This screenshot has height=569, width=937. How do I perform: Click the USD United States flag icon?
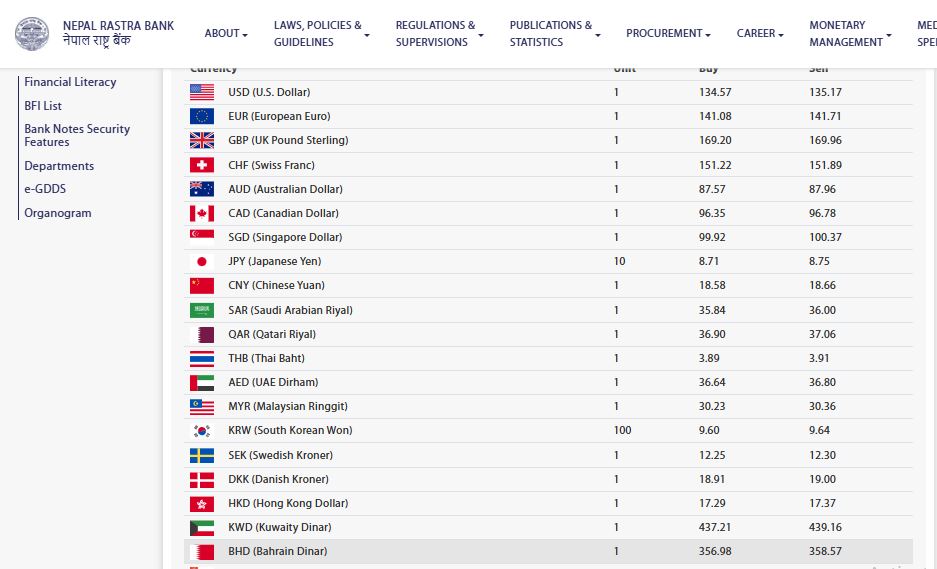click(201, 92)
